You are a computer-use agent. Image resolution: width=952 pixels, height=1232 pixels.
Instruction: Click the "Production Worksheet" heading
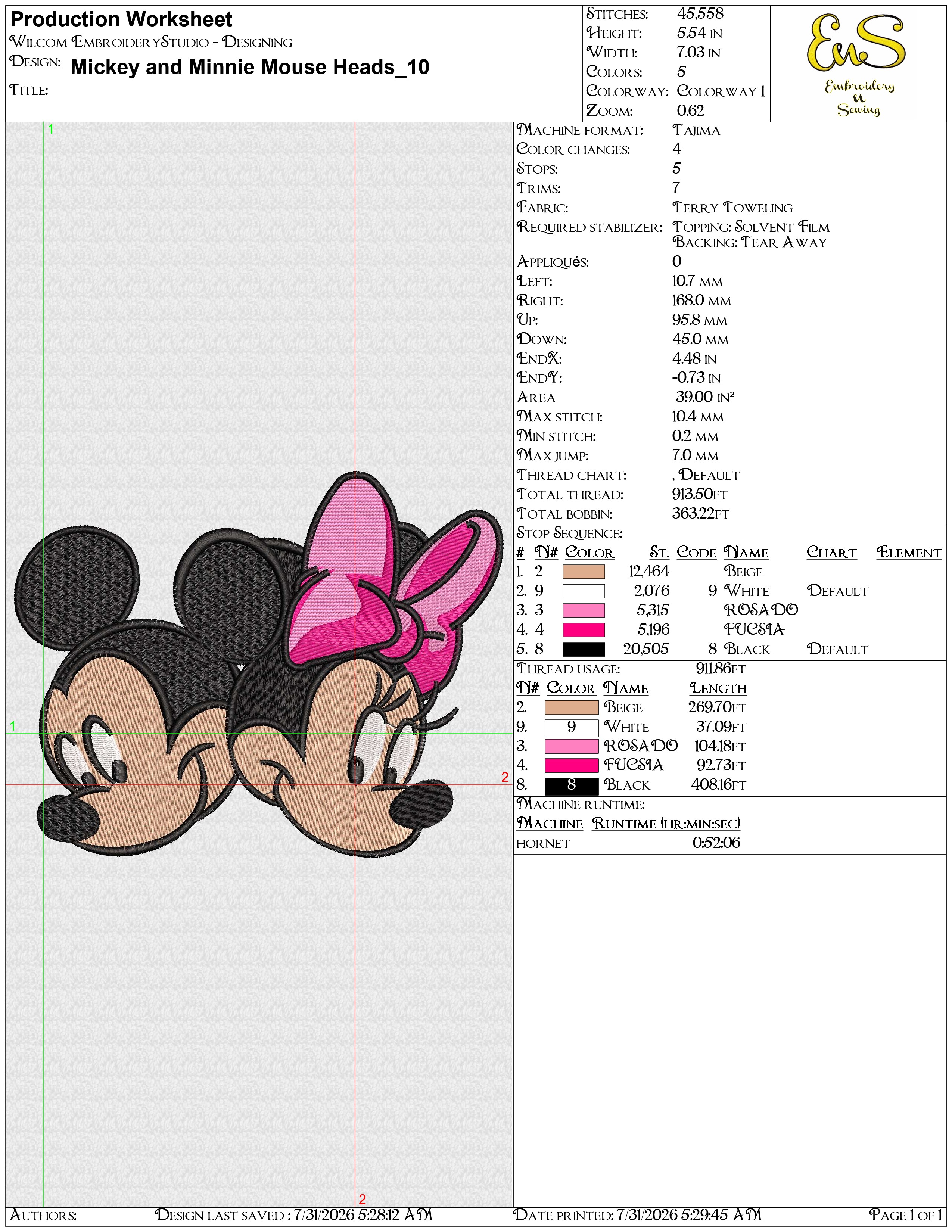coord(121,20)
